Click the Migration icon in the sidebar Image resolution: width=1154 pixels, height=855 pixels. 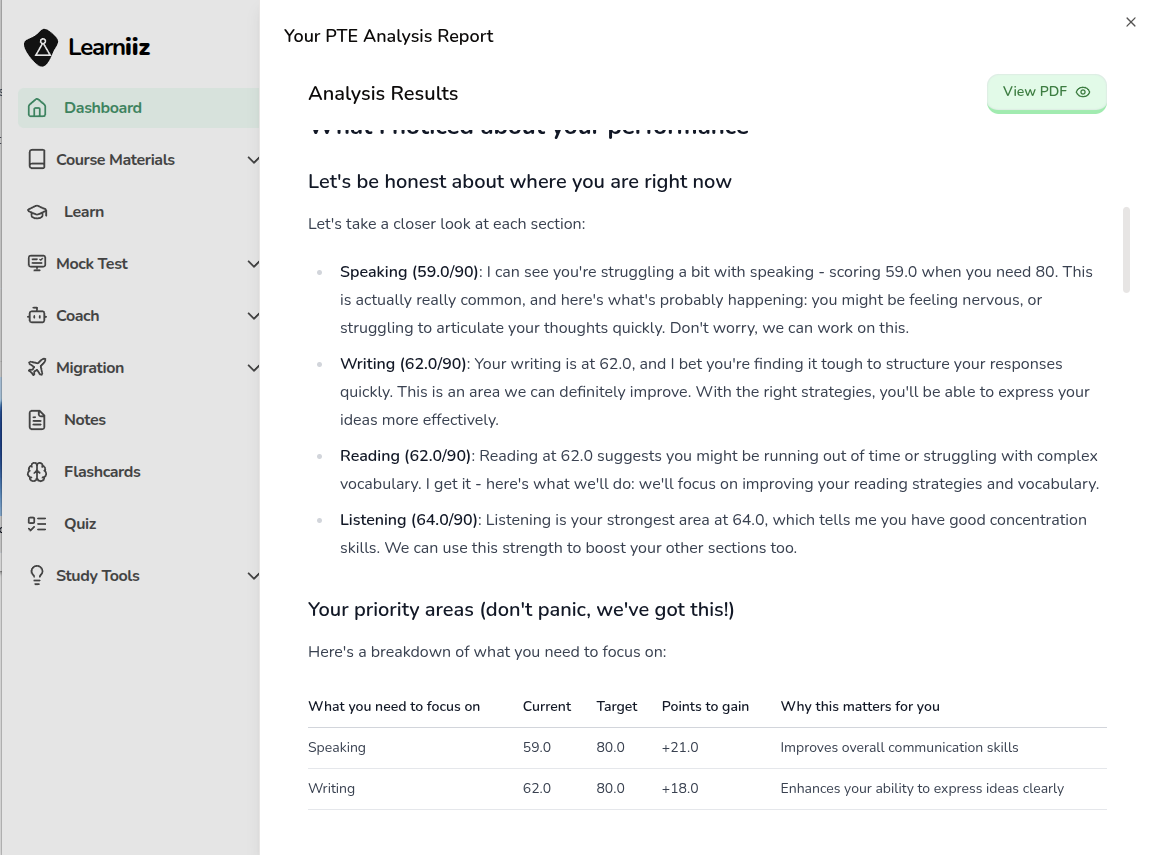click(x=36, y=367)
